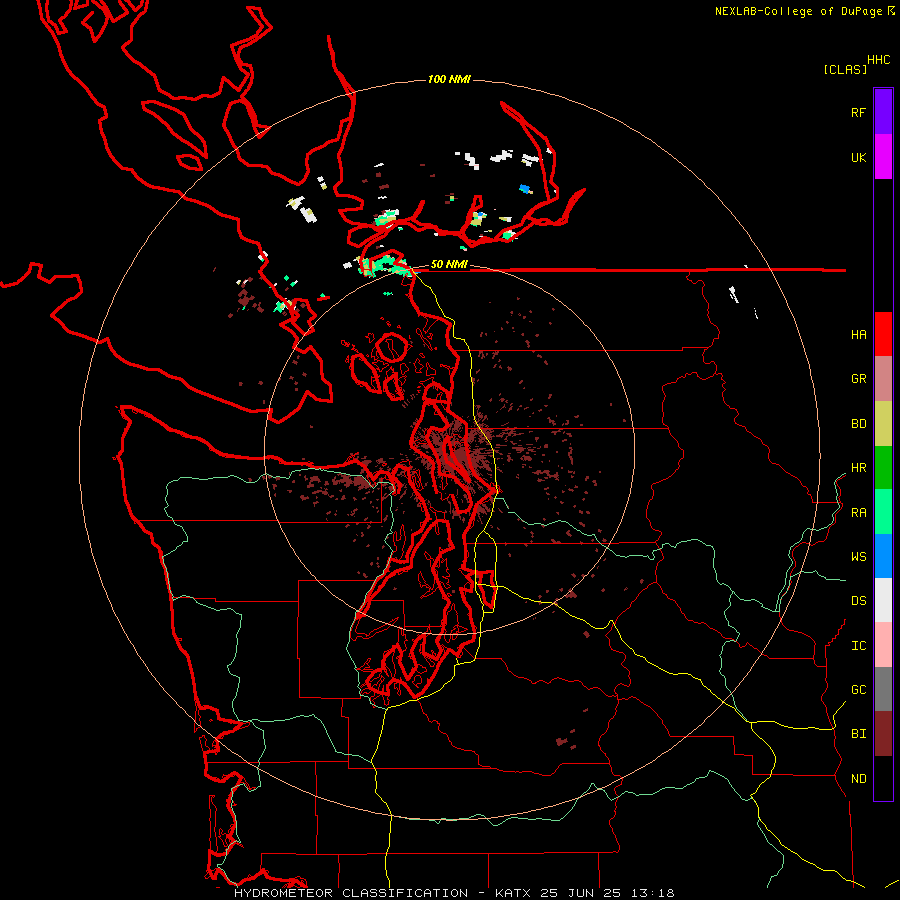The image size is (900, 900).
Task: Click the WS legend label
Action: (x=858, y=557)
